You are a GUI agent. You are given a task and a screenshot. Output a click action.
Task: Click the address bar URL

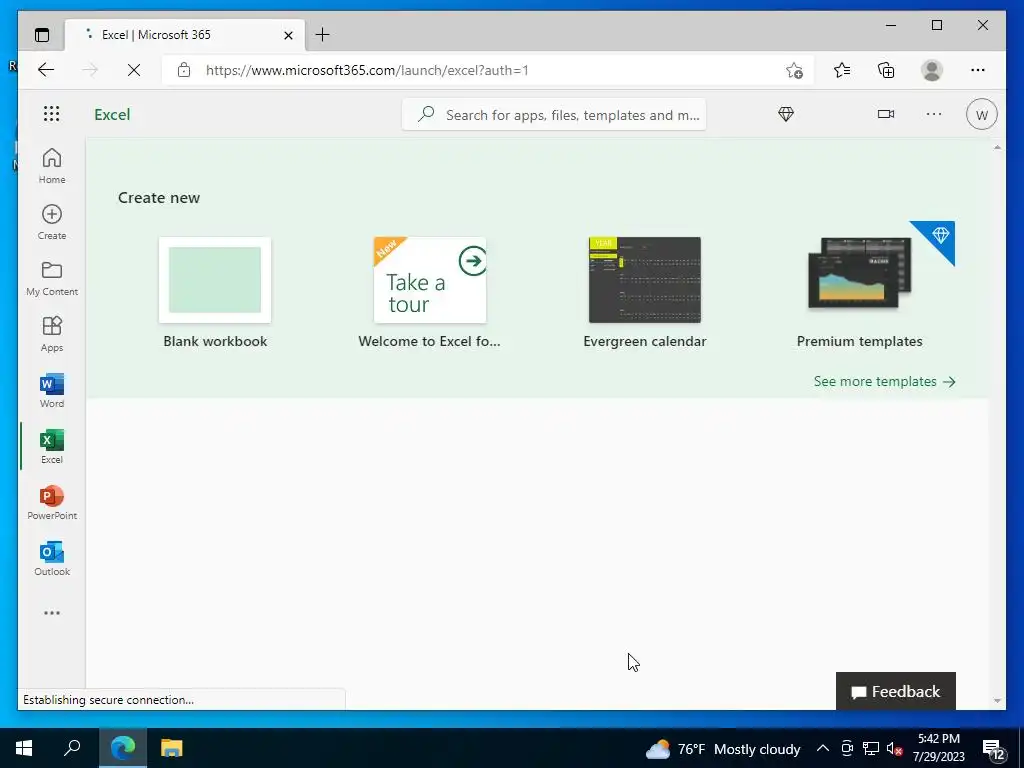(367, 70)
